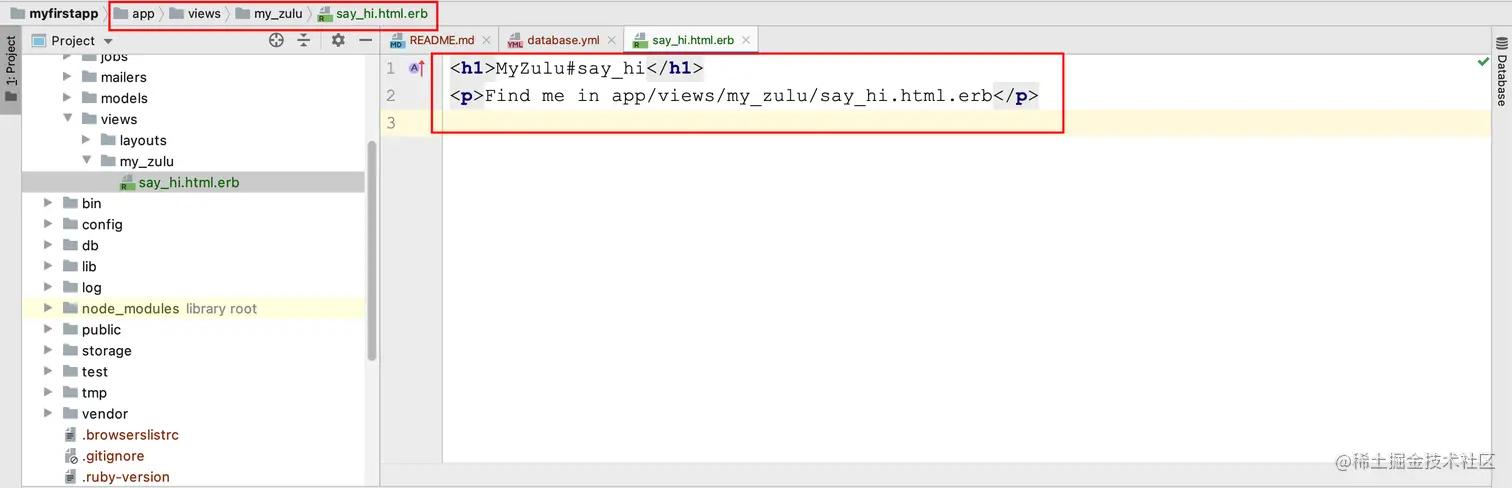The height and width of the screenshot is (488, 1512).
Task: Click the gutter navigate-to-action icon on line 1
Action: (x=418, y=68)
